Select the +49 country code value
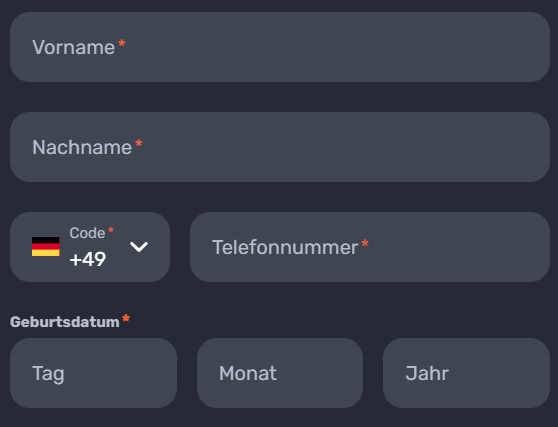The width and height of the screenshot is (558, 427). click(x=88, y=259)
